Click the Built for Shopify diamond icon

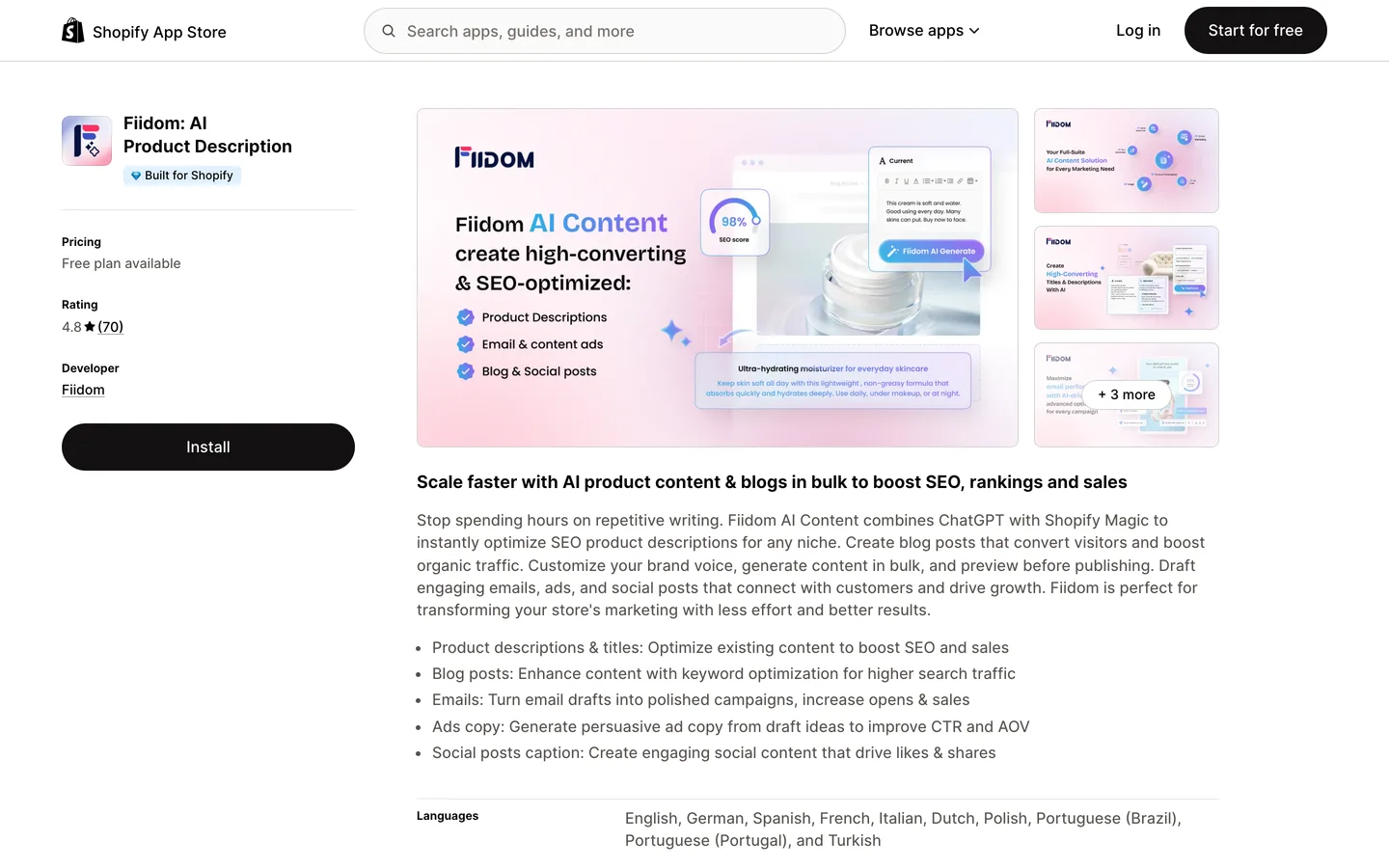coord(136,176)
